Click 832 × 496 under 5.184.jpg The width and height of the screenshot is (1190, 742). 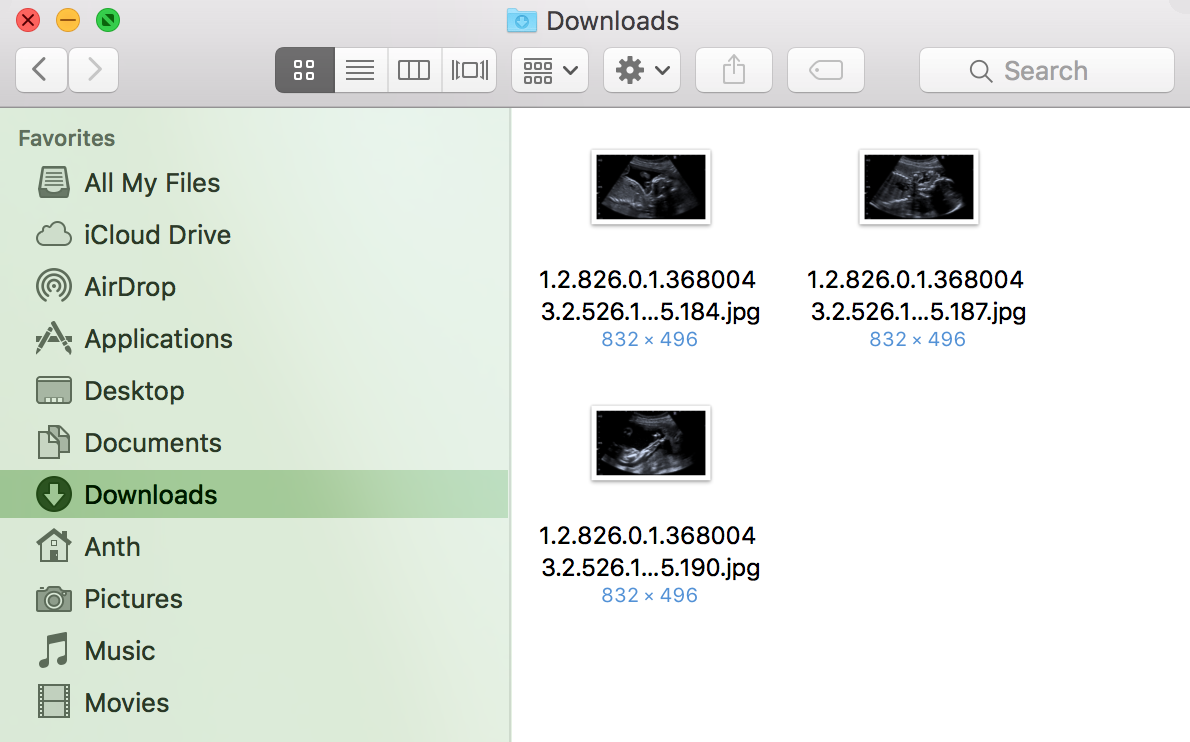click(x=650, y=340)
